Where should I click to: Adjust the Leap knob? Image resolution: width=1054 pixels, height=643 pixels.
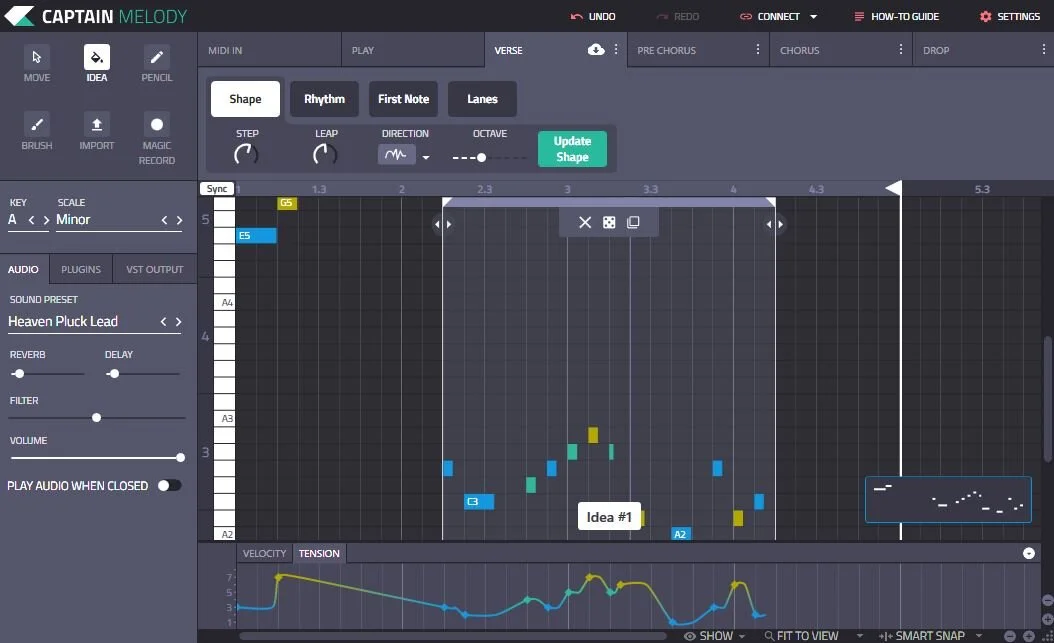coord(325,155)
